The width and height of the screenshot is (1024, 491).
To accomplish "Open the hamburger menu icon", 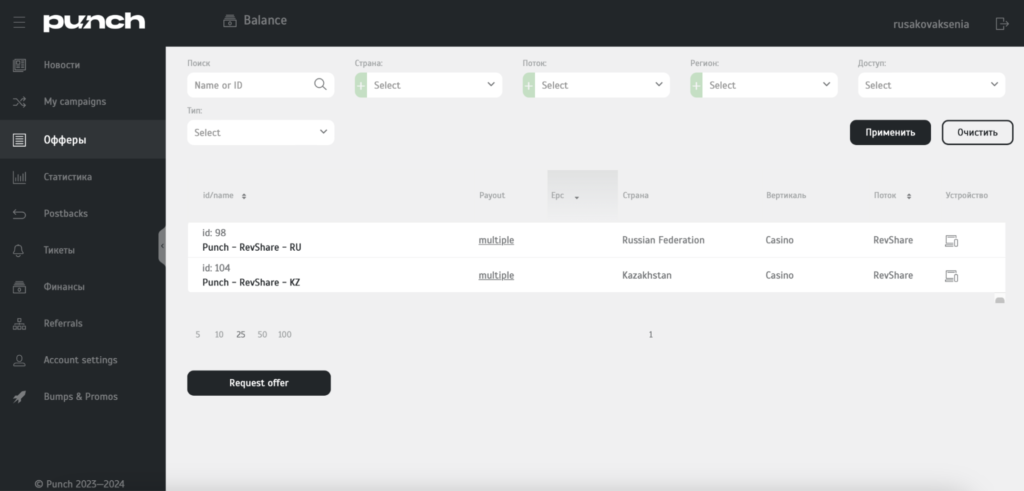I will [19, 23].
